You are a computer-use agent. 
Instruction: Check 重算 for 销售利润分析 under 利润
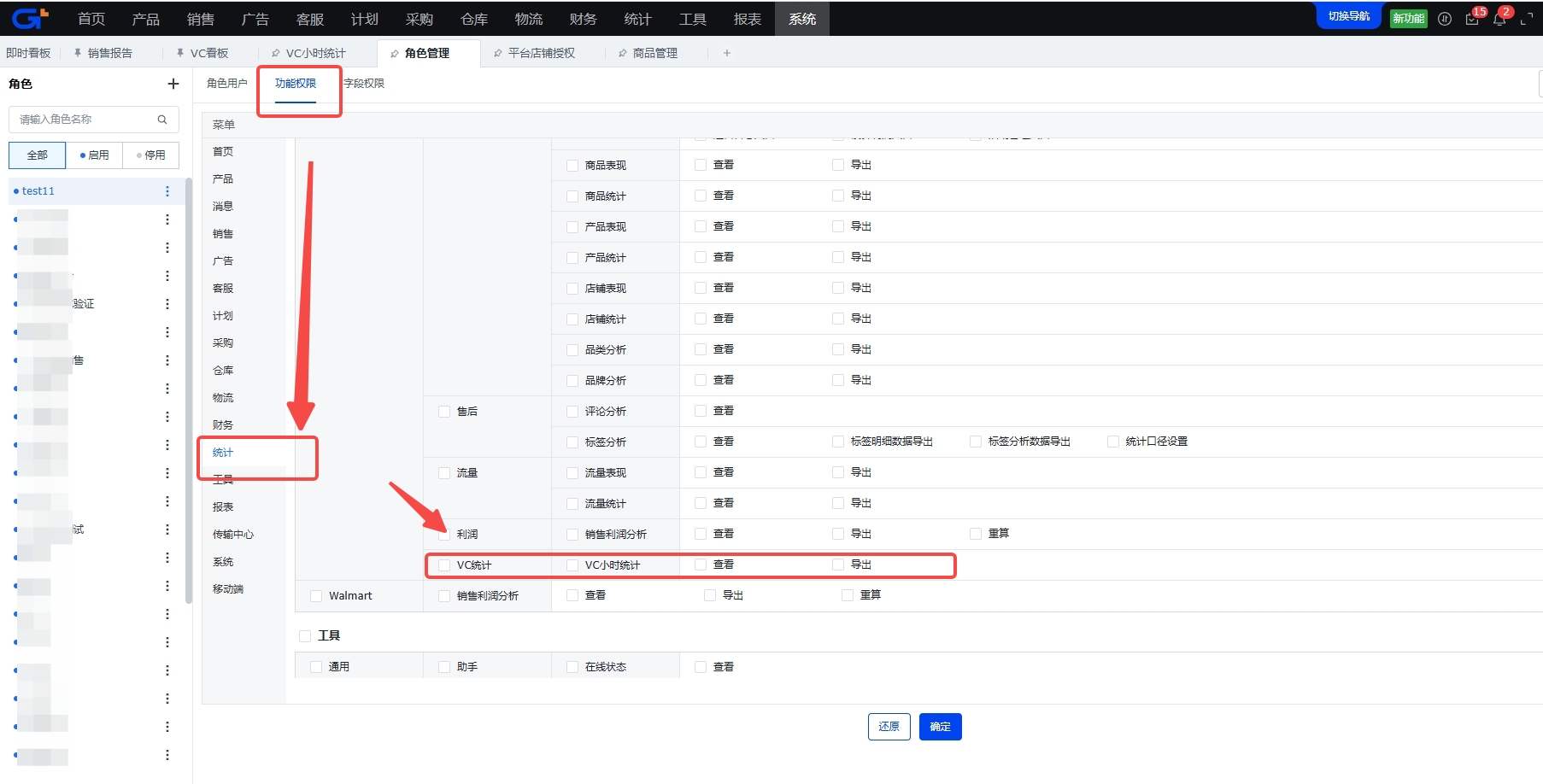pos(976,534)
